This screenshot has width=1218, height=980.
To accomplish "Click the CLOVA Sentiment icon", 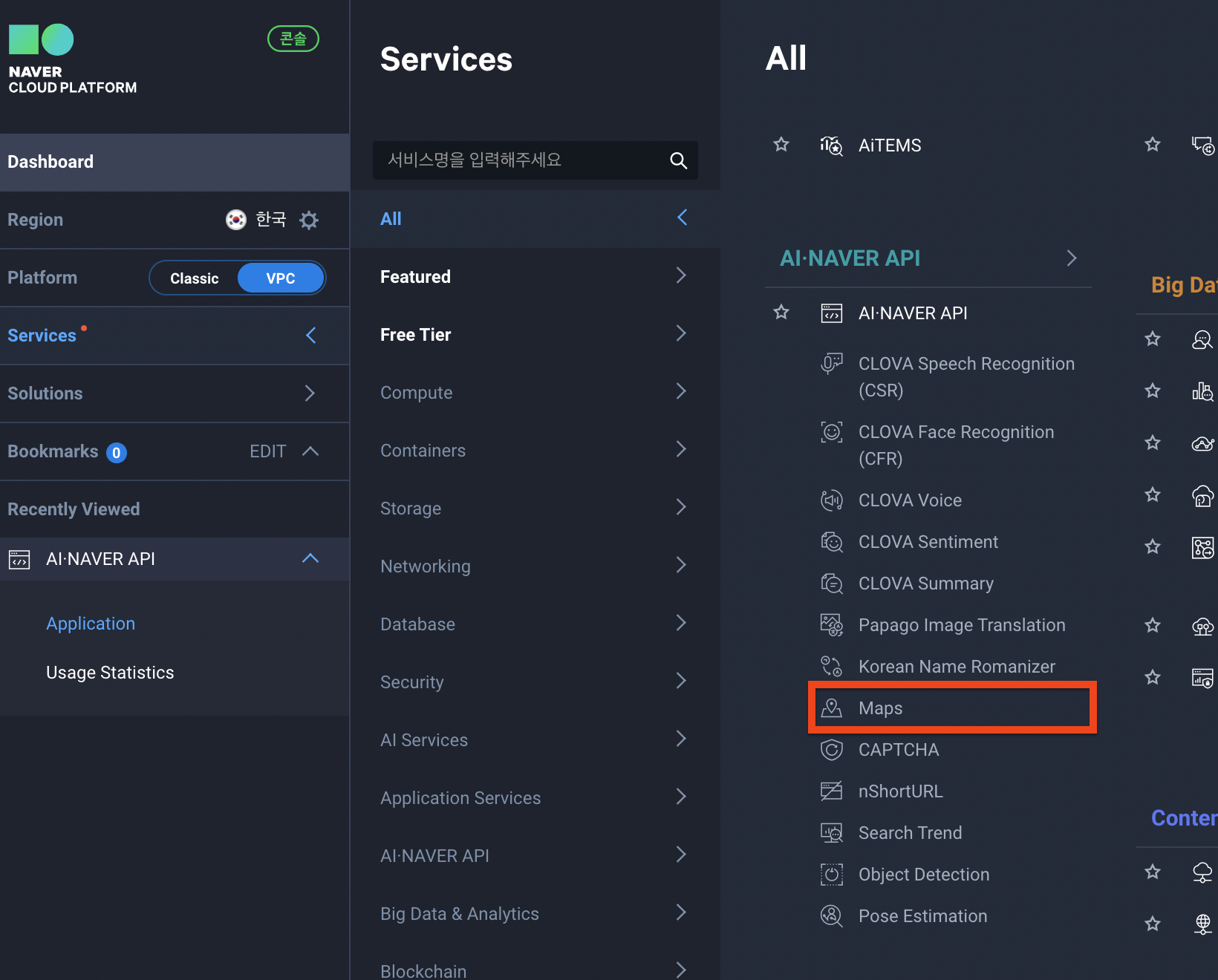I will tap(832, 542).
